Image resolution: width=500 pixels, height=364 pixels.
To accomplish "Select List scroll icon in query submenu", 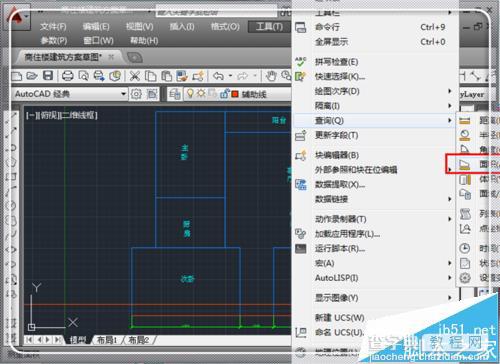I will point(465,214).
